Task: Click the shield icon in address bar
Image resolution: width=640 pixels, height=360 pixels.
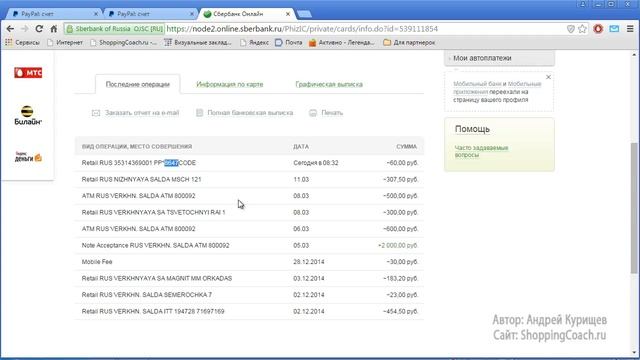Action: click(x=571, y=29)
